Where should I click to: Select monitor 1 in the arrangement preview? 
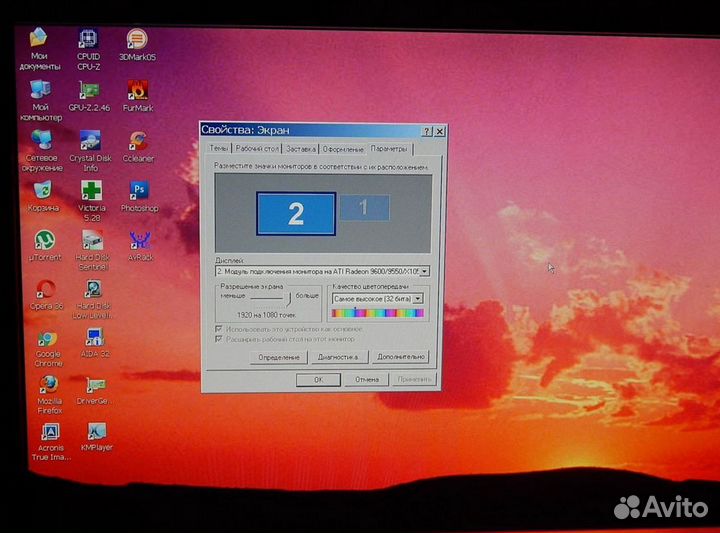[x=363, y=207]
